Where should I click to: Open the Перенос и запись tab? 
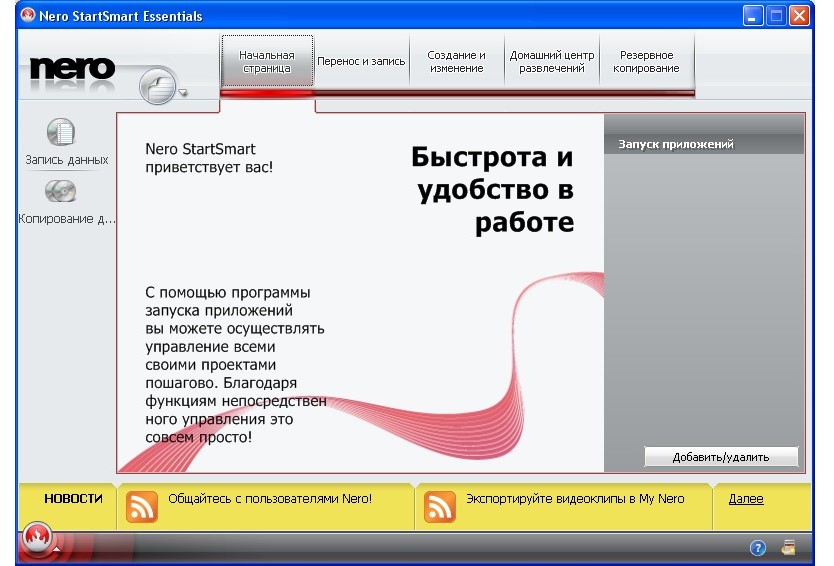pos(361,61)
